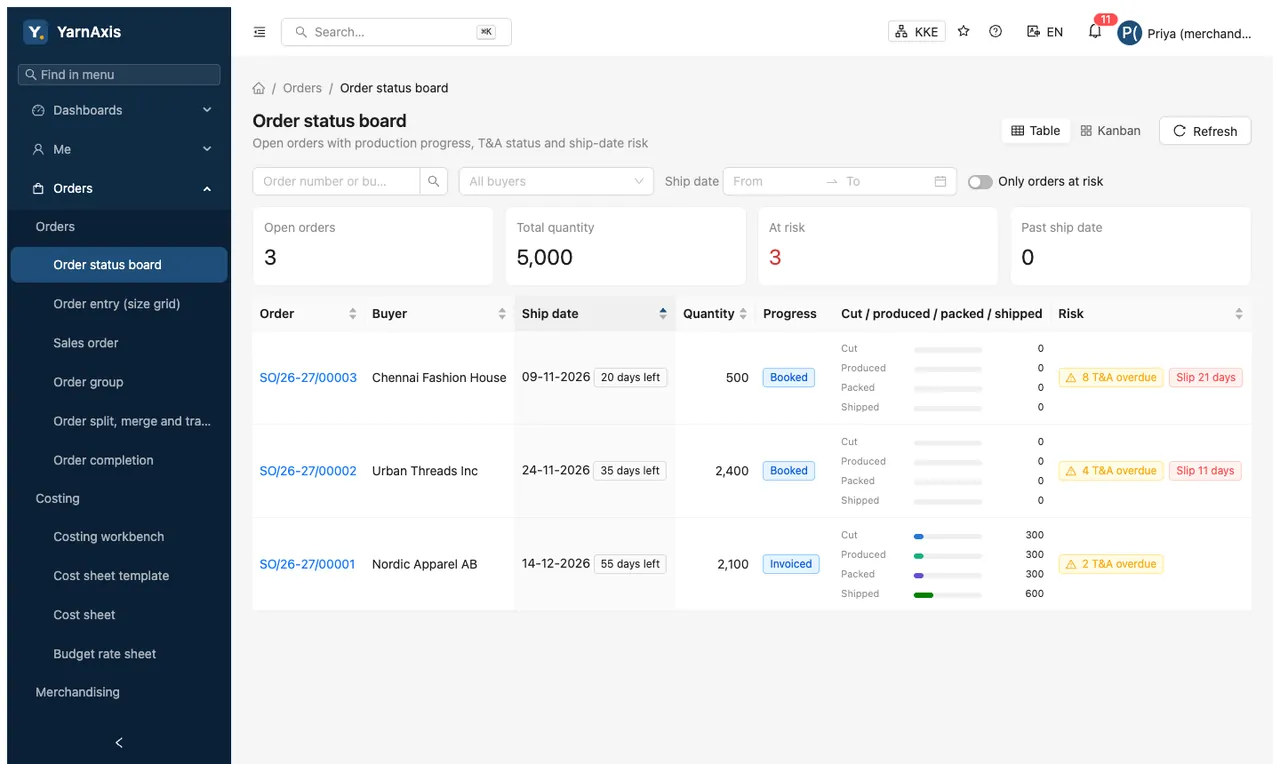Open Sales order menu item
1280x764 pixels.
[x=119, y=343]
